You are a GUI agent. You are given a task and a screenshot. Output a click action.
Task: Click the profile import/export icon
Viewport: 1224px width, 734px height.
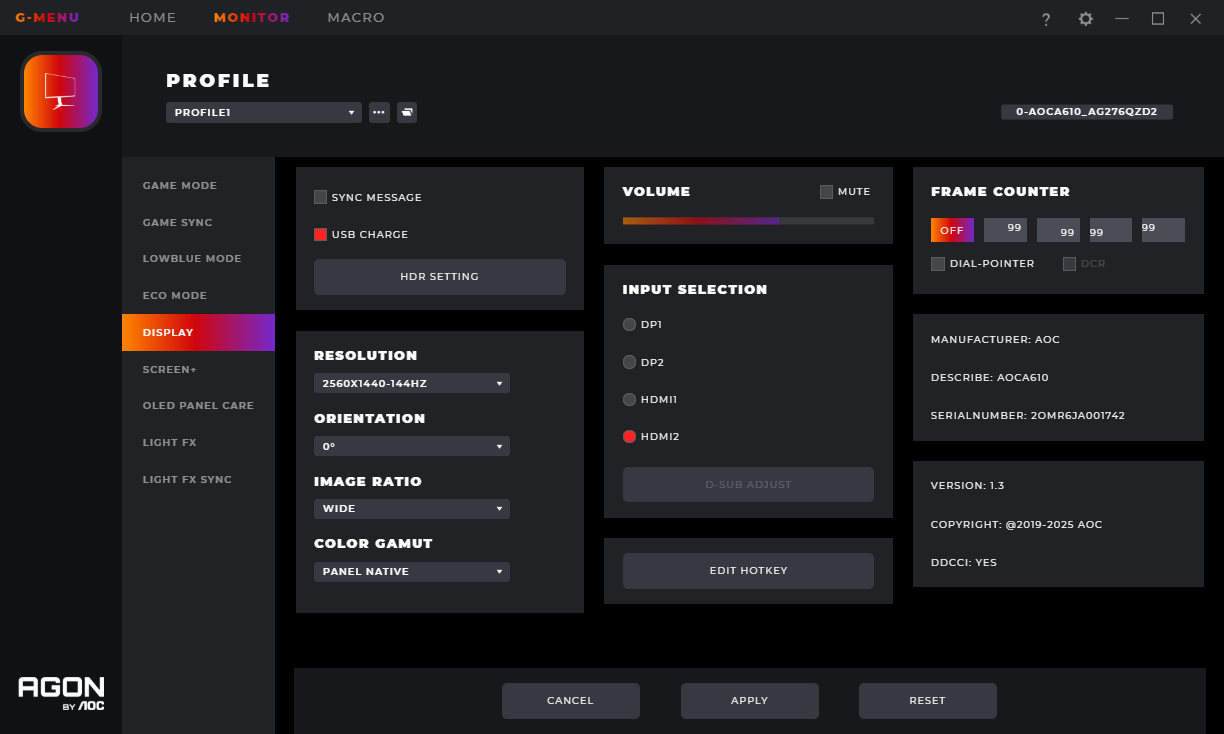click(x=407, y=113)
